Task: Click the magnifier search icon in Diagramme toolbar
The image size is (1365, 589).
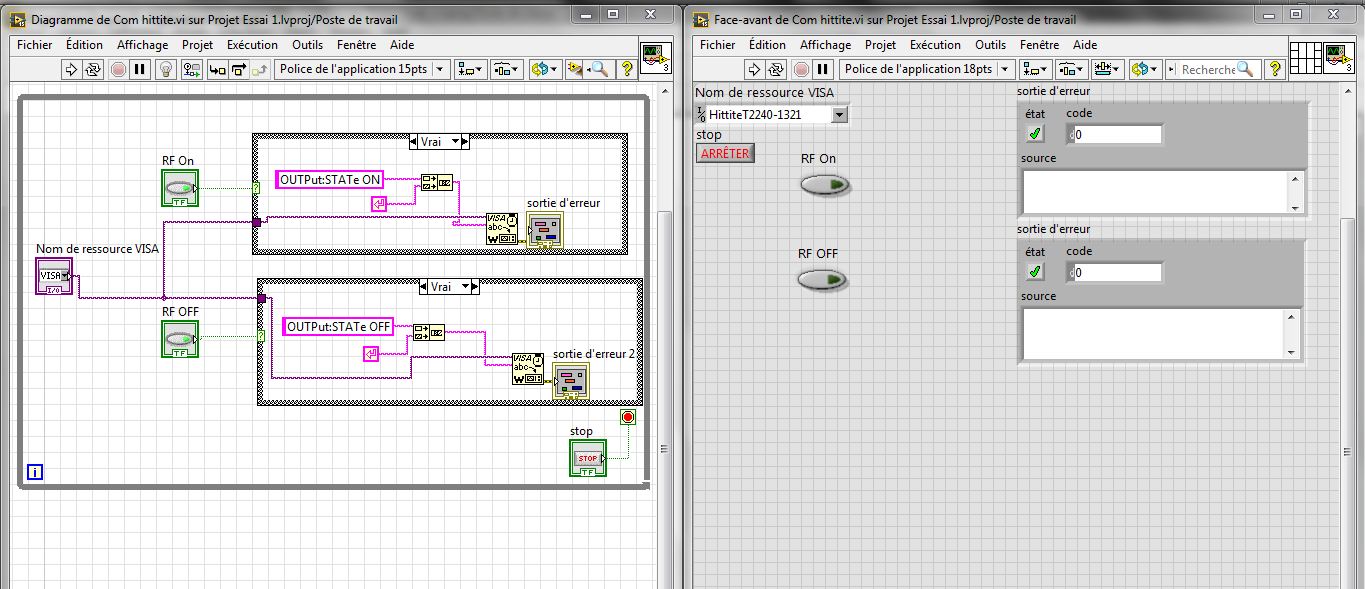Action: point(599,69)
